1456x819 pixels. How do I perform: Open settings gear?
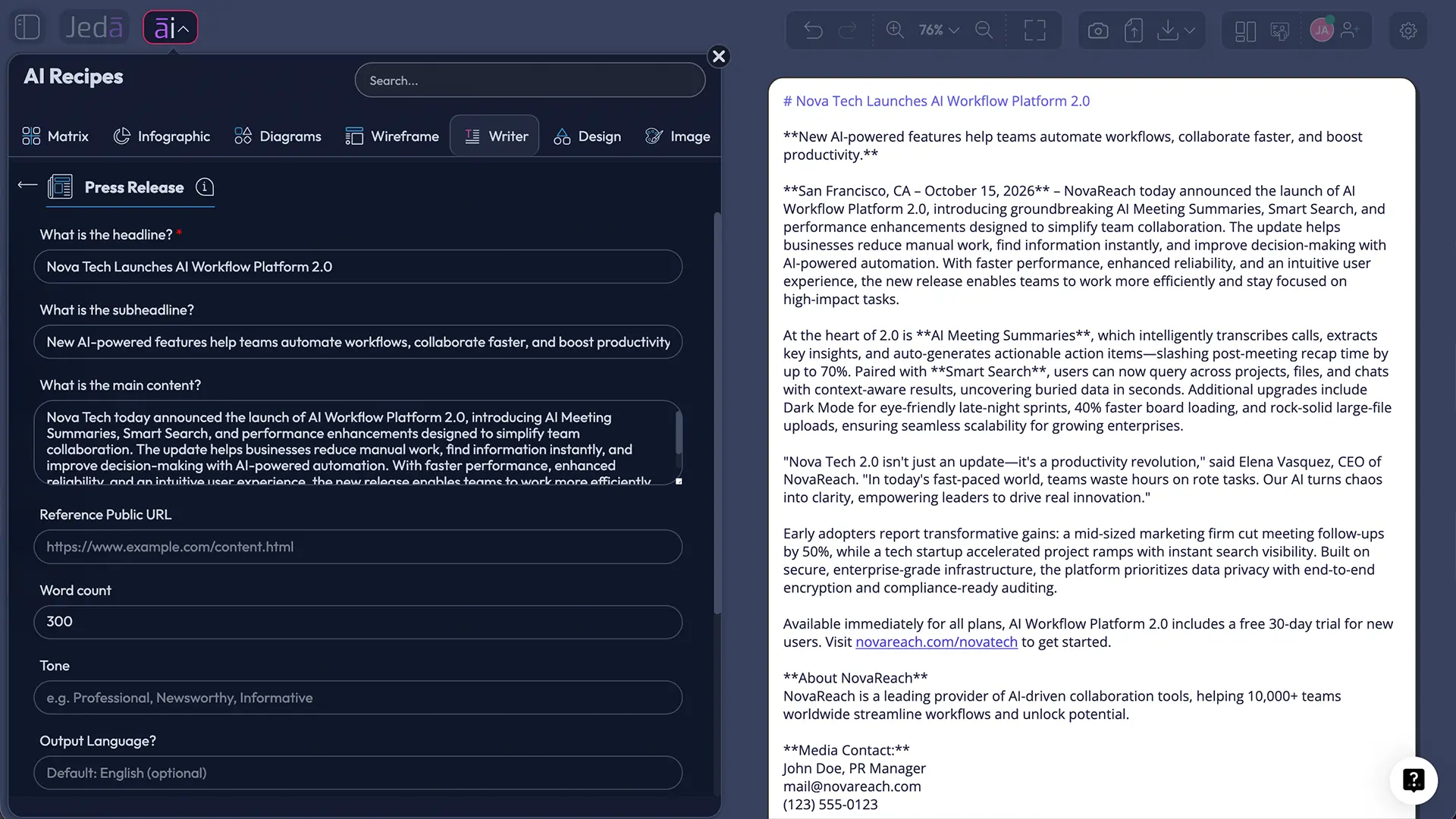pos(1408,31)
